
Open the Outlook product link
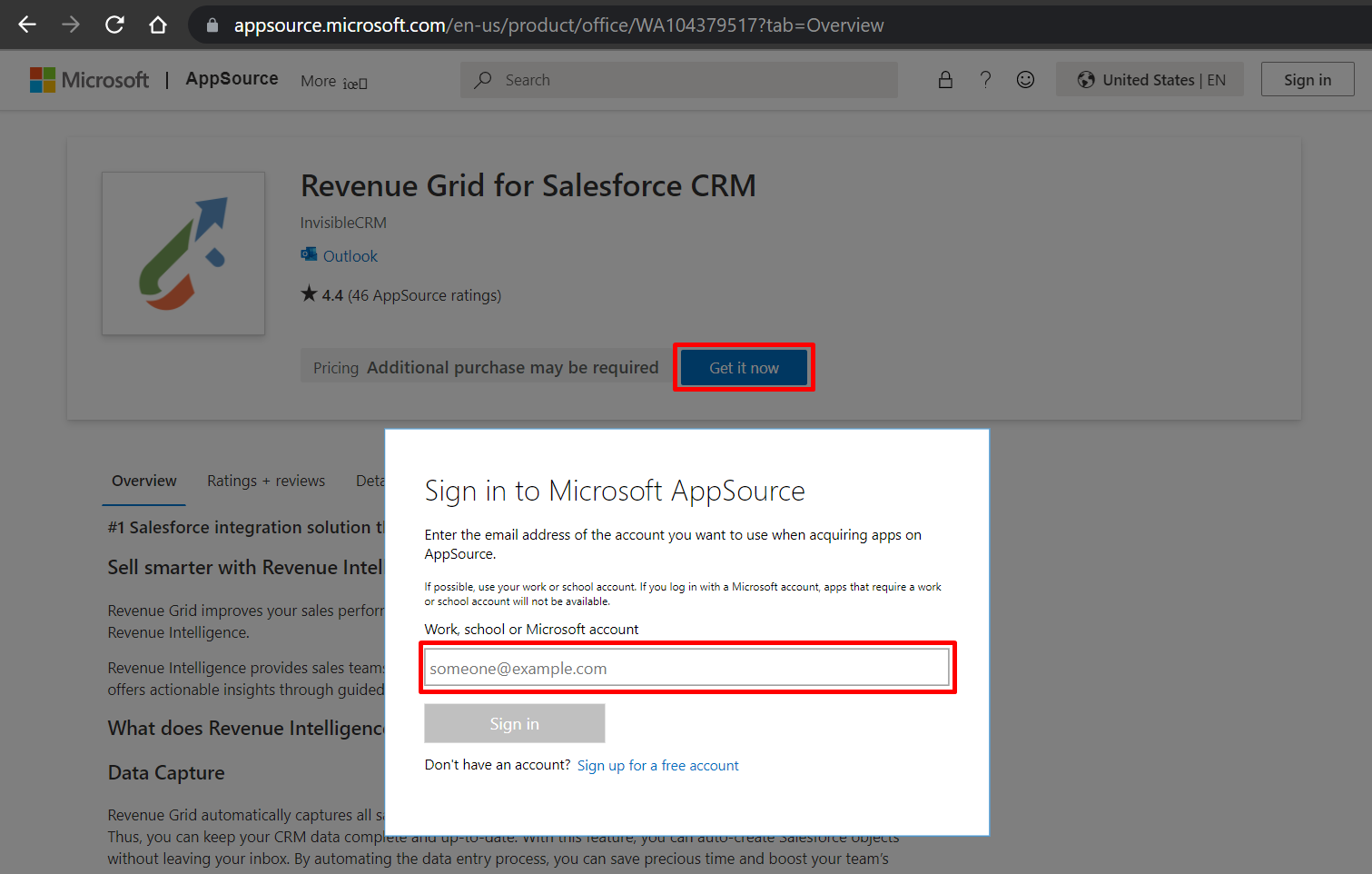350,256
